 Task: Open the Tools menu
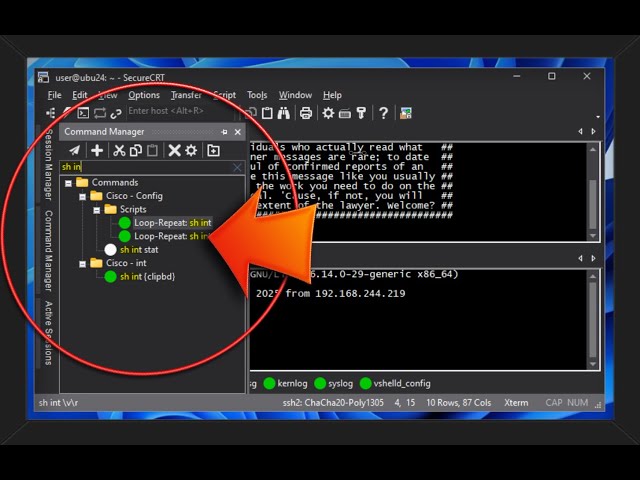tap(257, 95)
